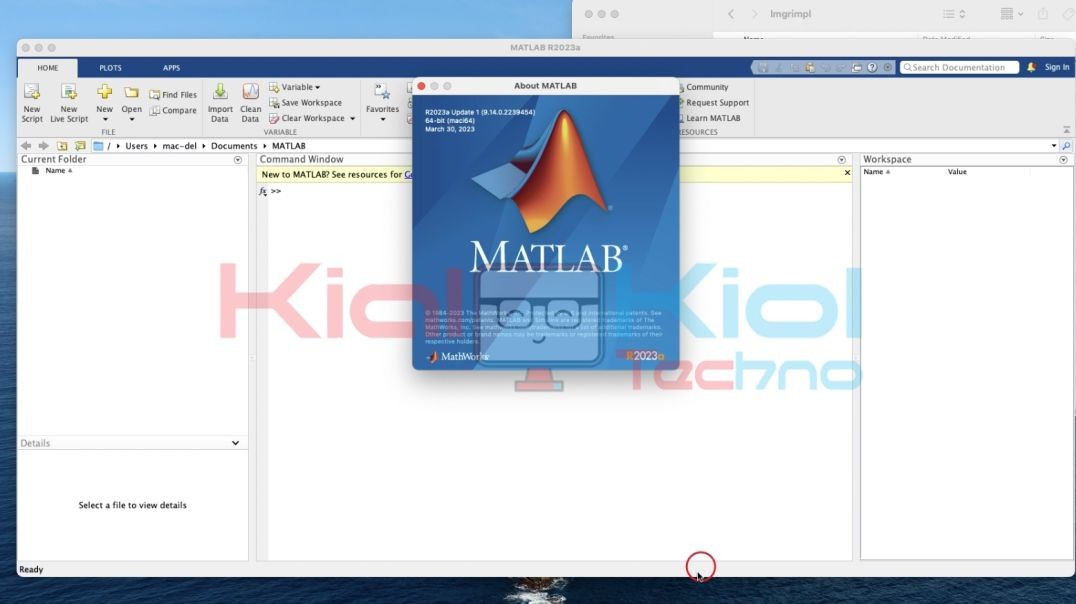The image size is (1076, 604).
Task: Go back in the Finder window
Action: [731, 14]
